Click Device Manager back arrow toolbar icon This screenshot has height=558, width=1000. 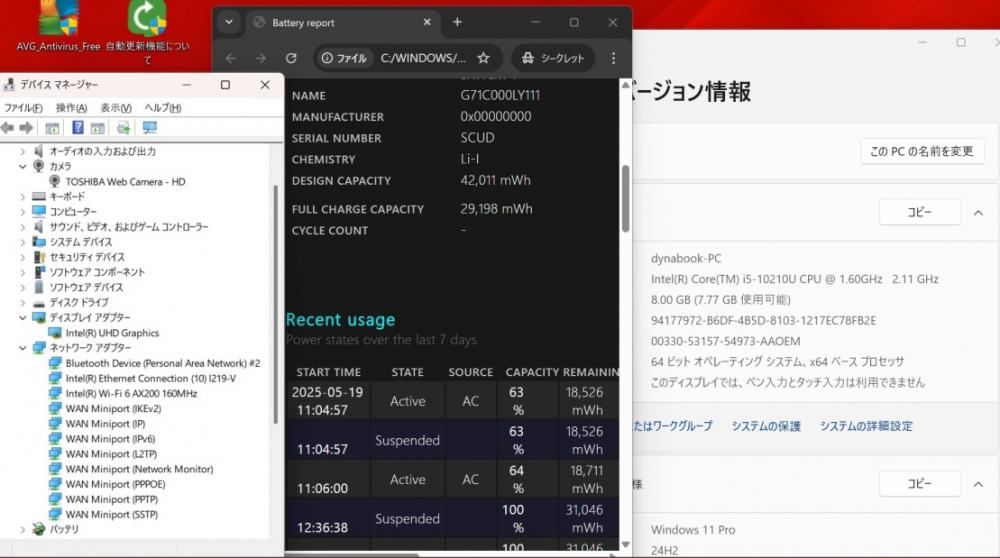8,128
